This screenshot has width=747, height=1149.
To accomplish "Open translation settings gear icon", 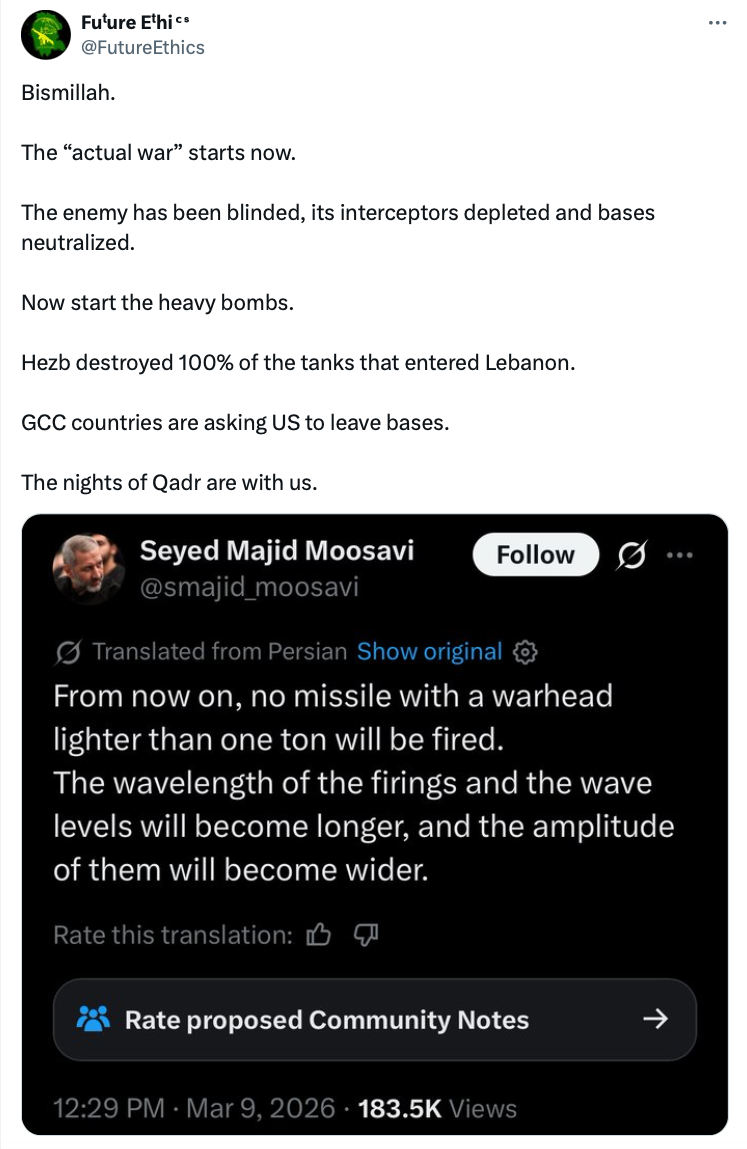I will coord(524,652).
